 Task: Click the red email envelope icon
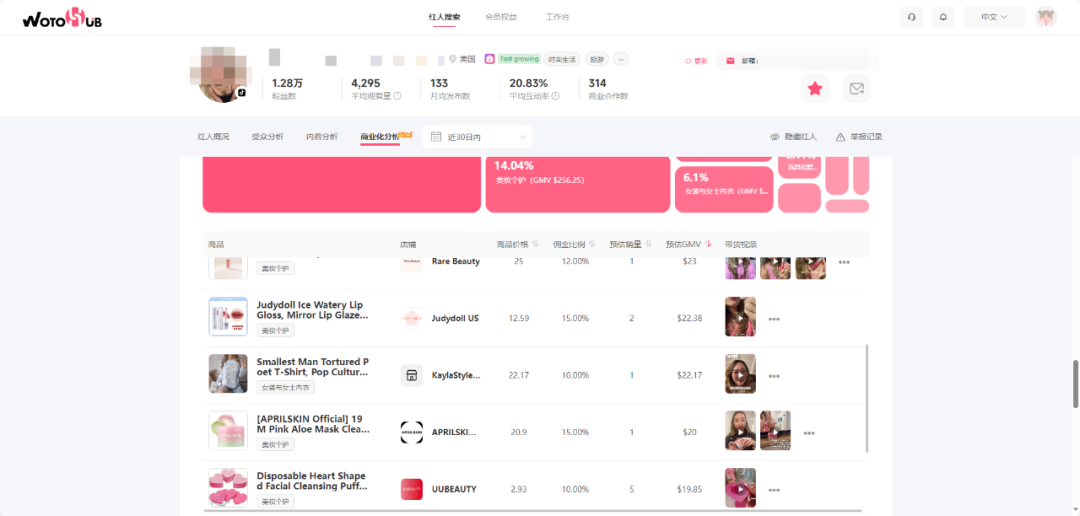tap(730, 61)
